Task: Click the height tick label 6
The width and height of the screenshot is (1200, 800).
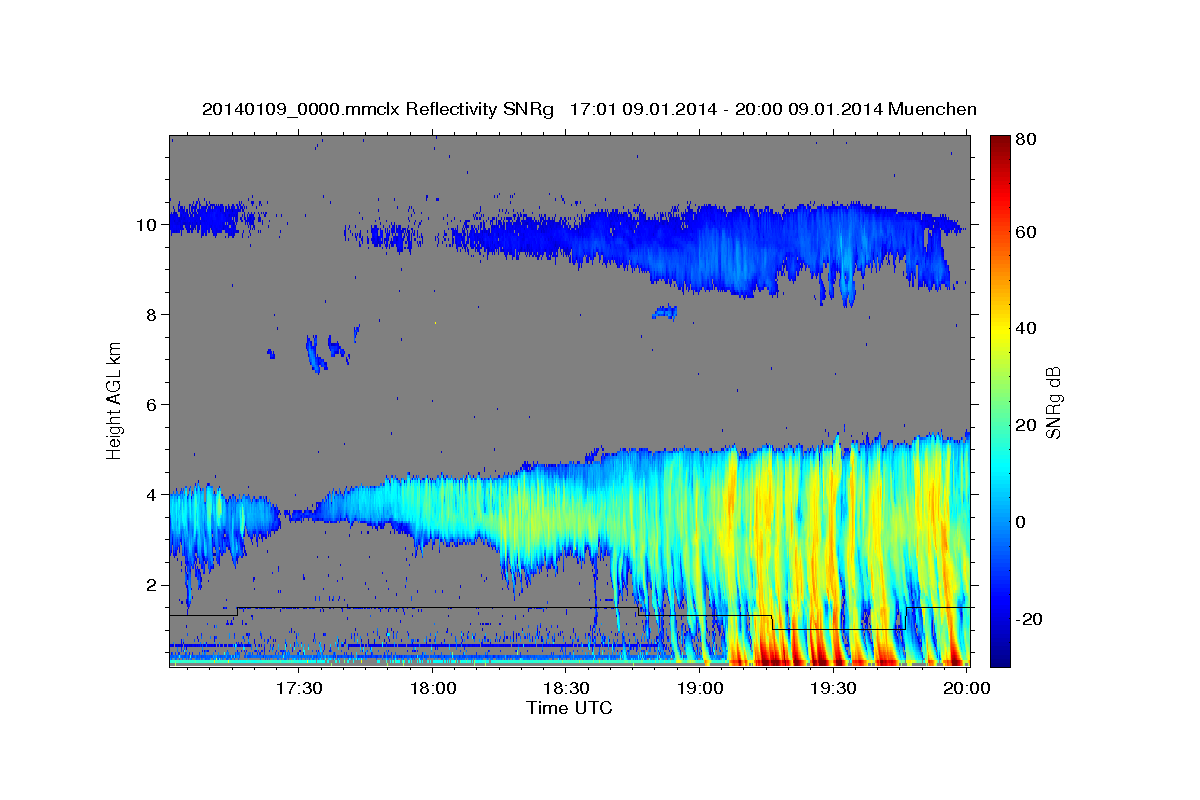Action: pyautogui.click(x=151, y=405)
